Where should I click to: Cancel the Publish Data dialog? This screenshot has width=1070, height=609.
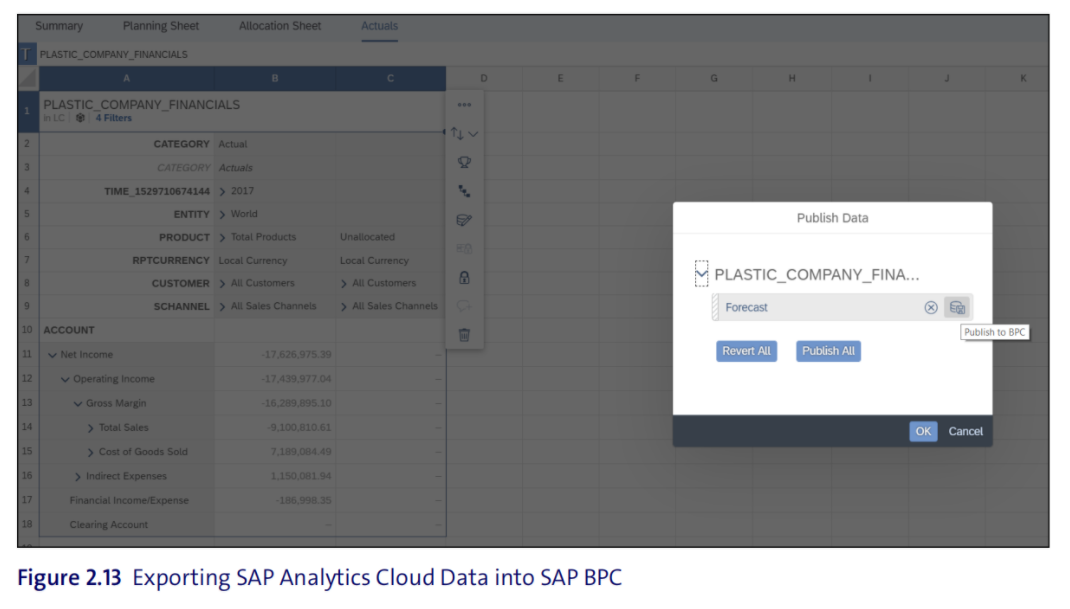pos(966,431)
